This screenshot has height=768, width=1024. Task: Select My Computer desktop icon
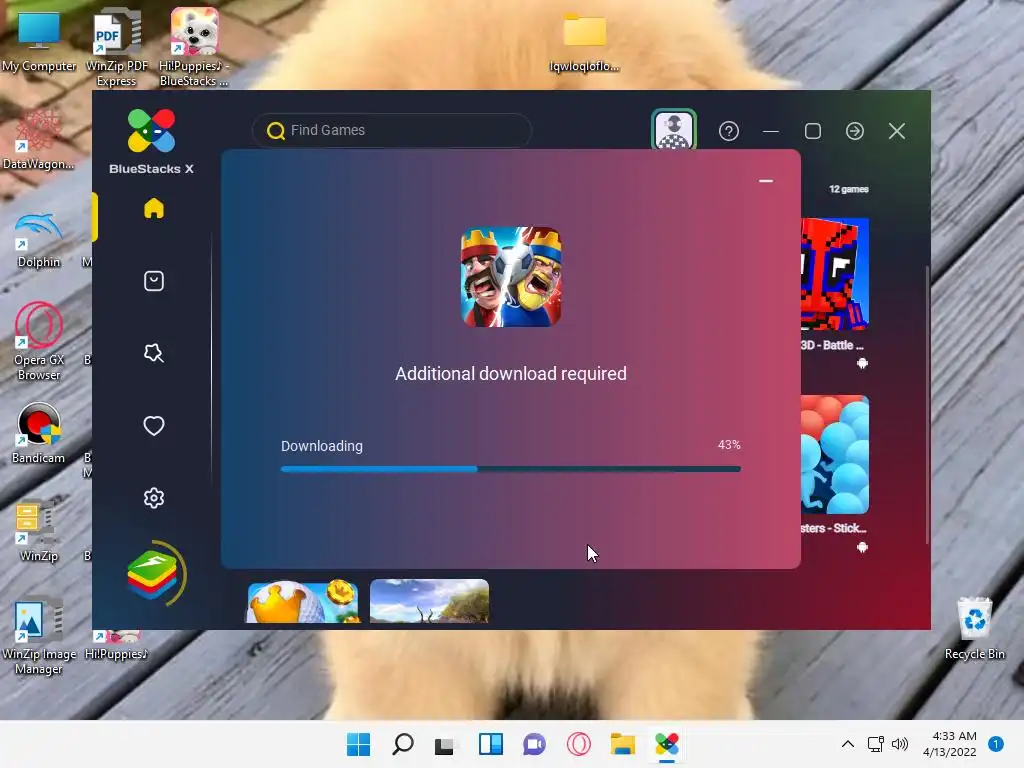click(39, 41)
